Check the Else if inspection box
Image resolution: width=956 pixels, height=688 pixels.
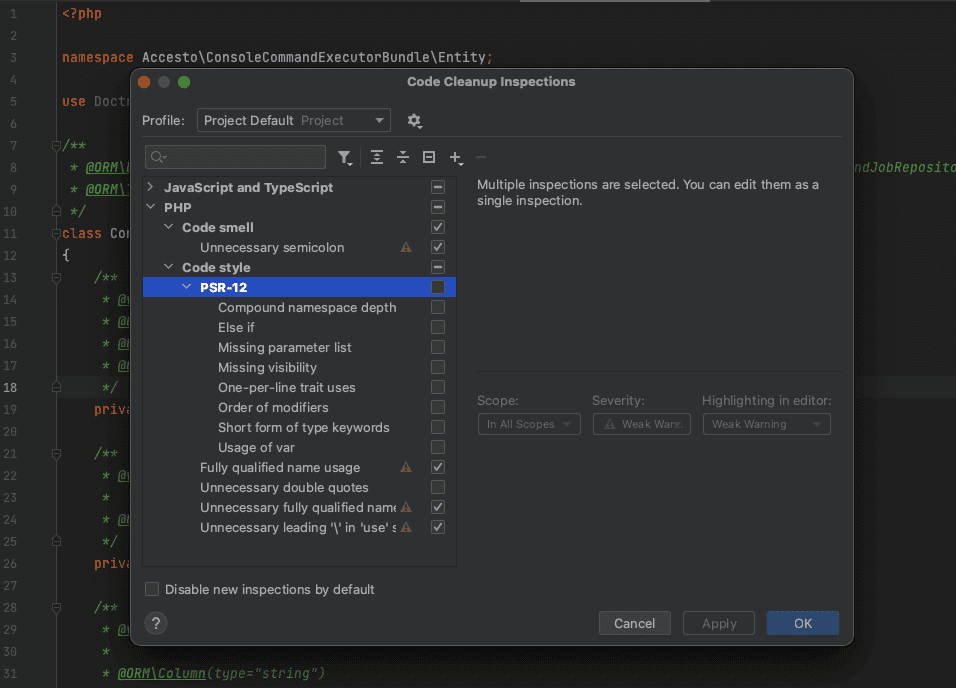tap(437, 327)
